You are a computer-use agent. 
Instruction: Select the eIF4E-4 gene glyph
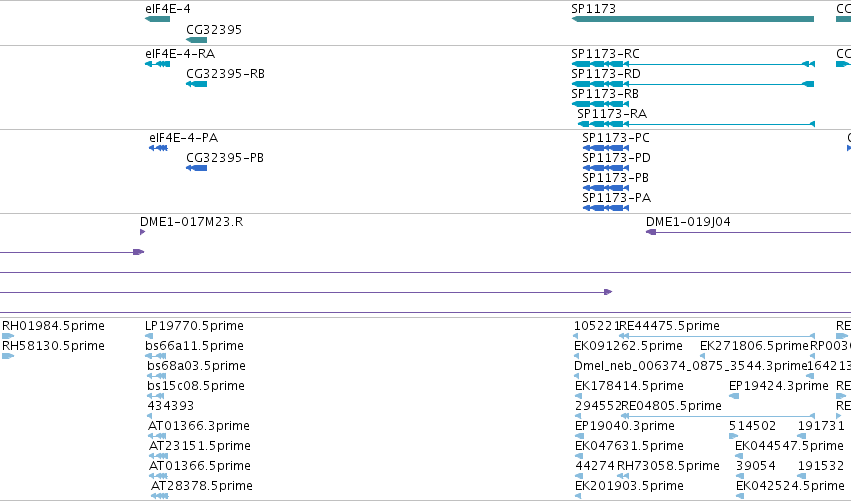[x=157, y=20]
